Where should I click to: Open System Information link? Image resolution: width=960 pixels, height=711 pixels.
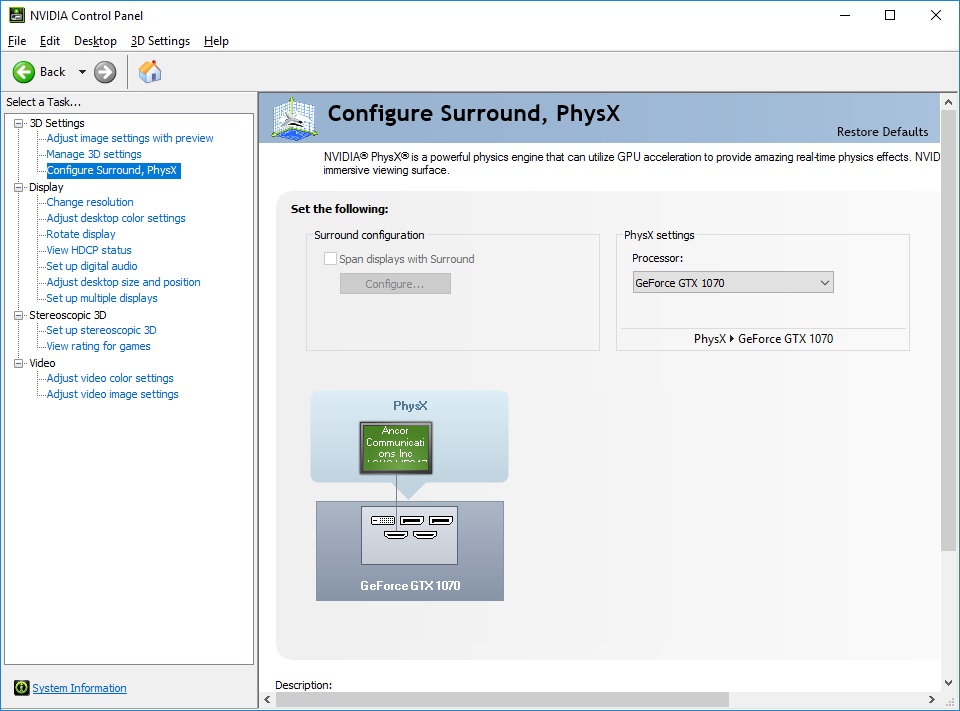[x=79, y=688]
